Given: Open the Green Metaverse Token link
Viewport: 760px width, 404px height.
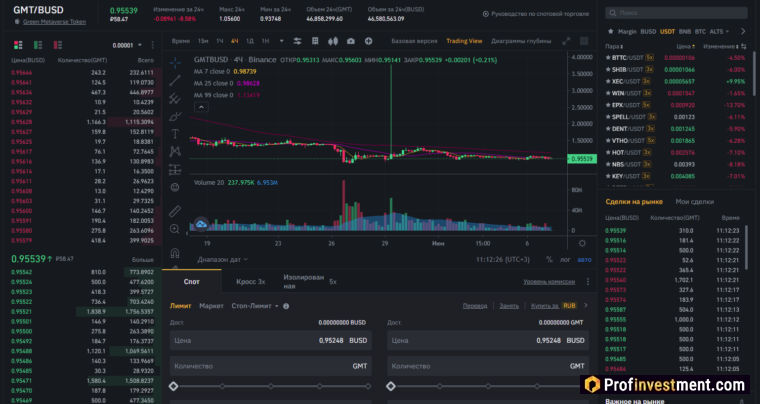Looking at the screenshot, I should 54,22.
